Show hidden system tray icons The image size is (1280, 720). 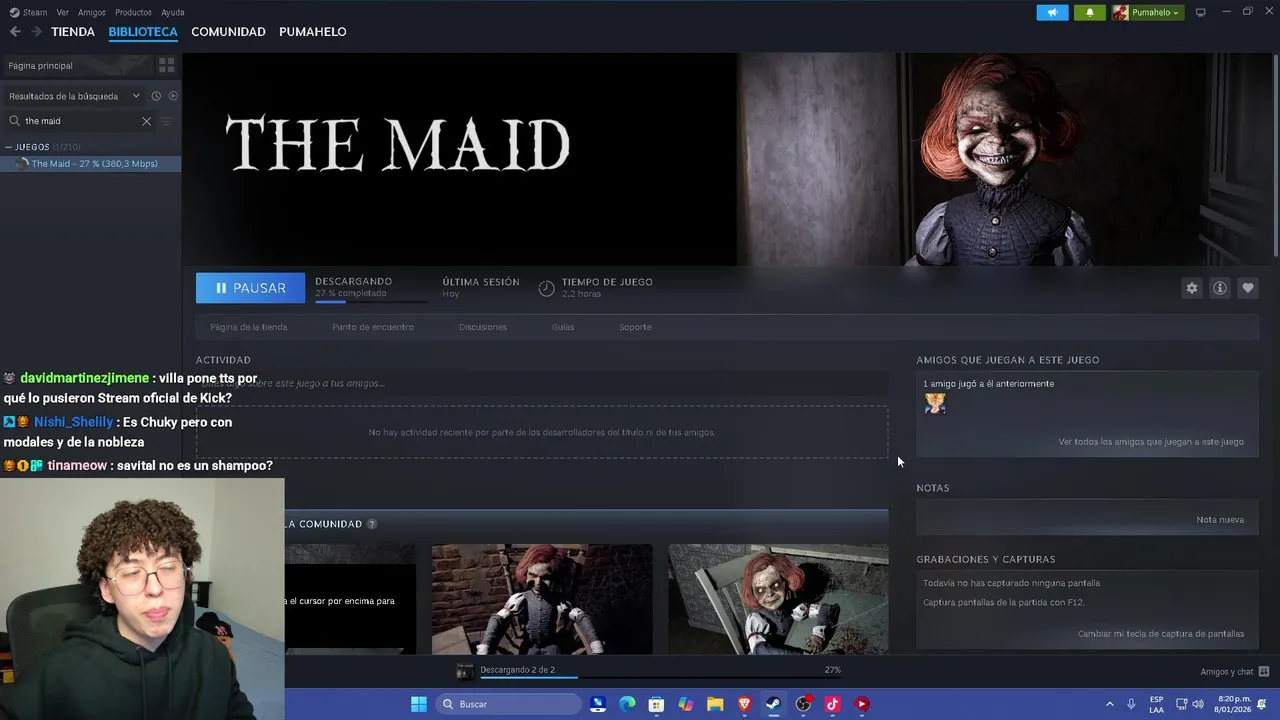click(1109, 704)
